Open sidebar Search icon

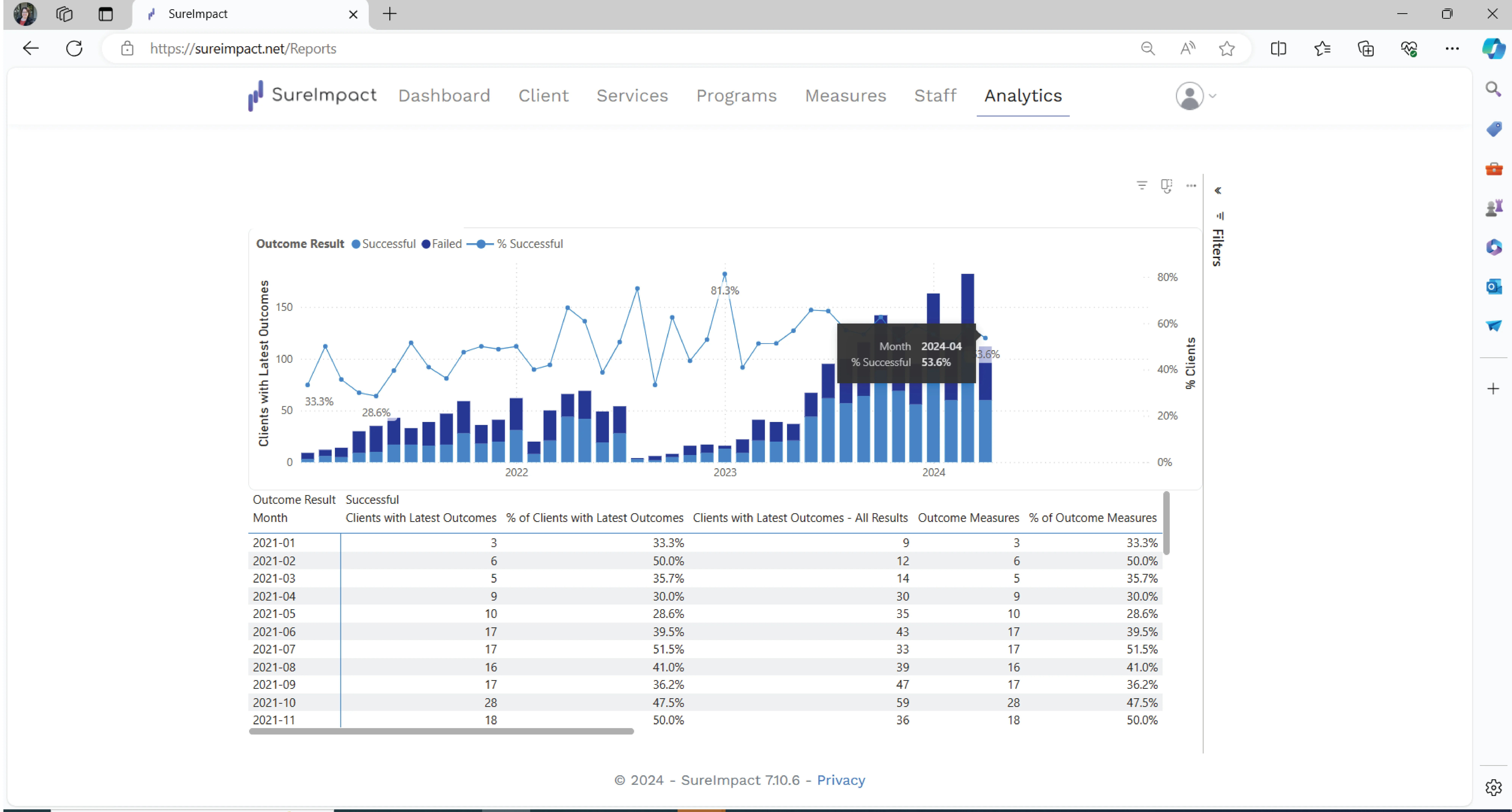(1493, 89)
